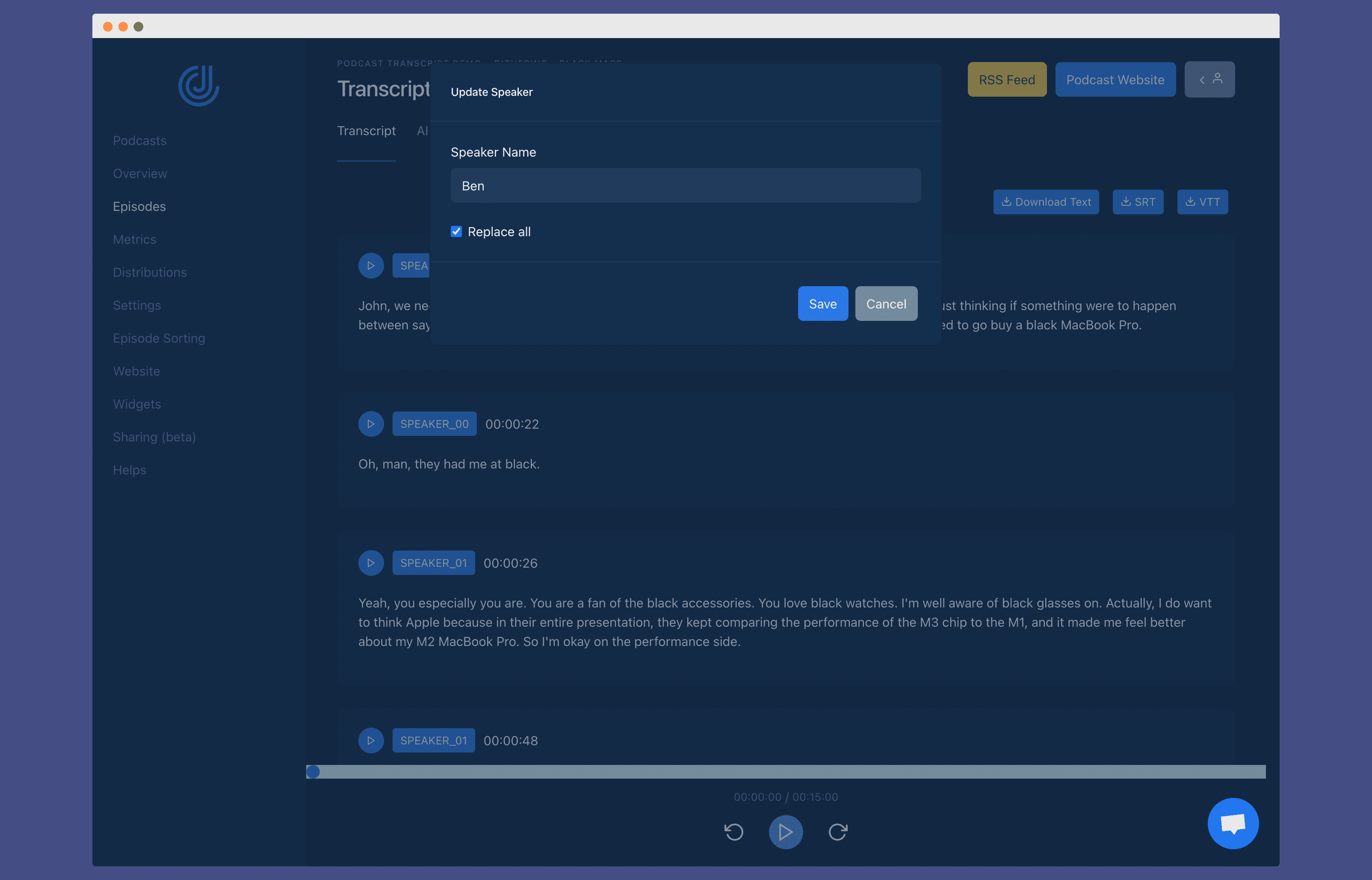
Task: Play the segment at 00:00:26
Action: pyautogui.click(x=371, y=563)
